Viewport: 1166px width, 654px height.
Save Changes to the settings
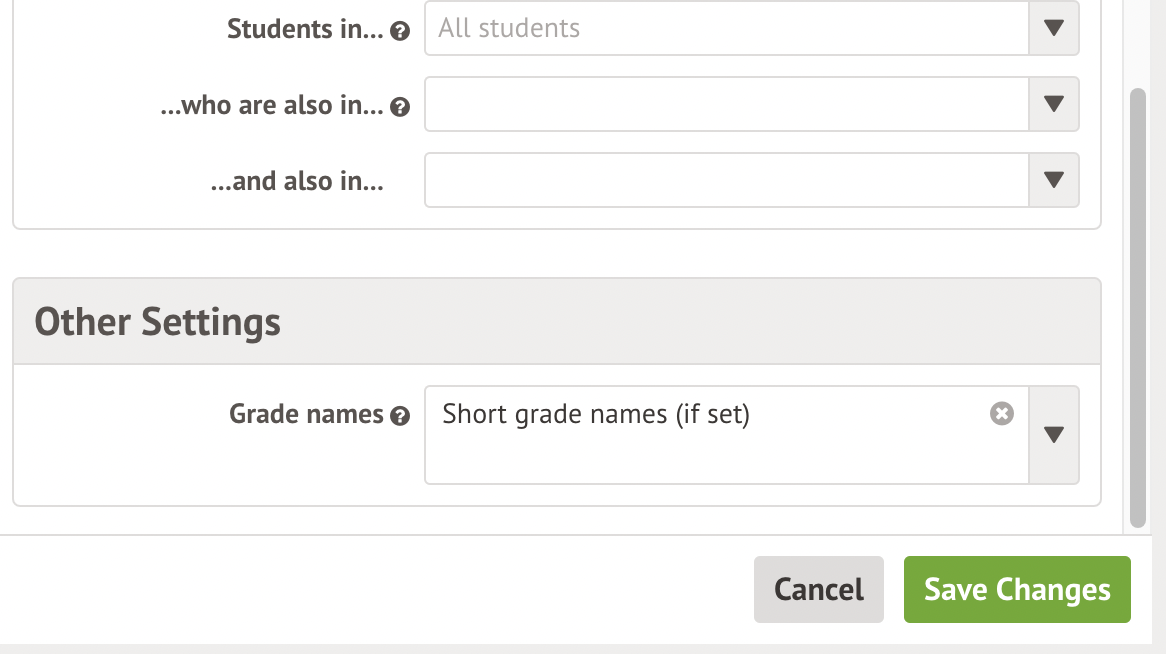(1017, 590)
